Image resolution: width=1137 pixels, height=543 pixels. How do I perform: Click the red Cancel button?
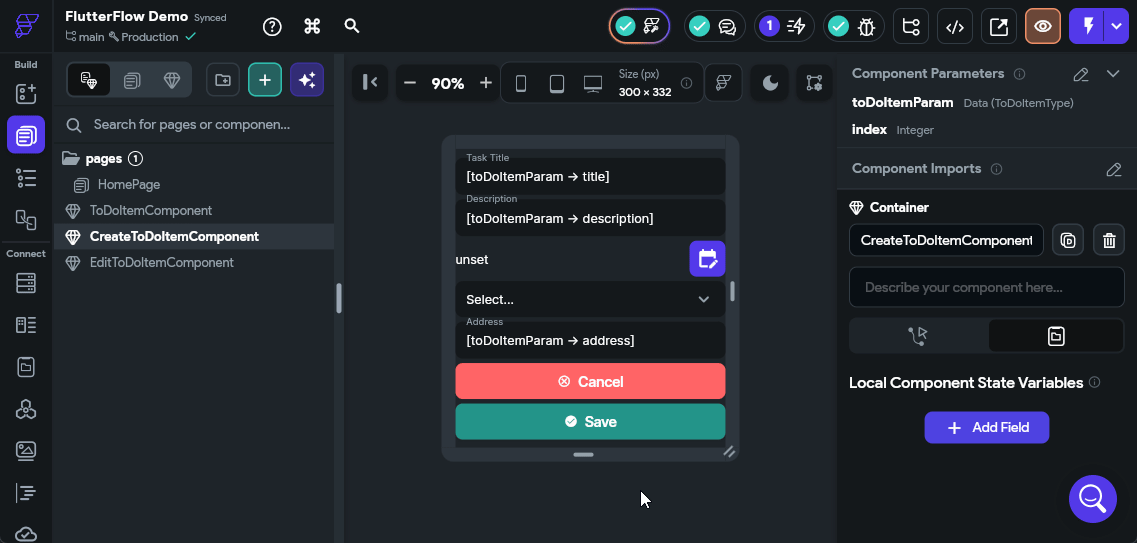(590, 381)
